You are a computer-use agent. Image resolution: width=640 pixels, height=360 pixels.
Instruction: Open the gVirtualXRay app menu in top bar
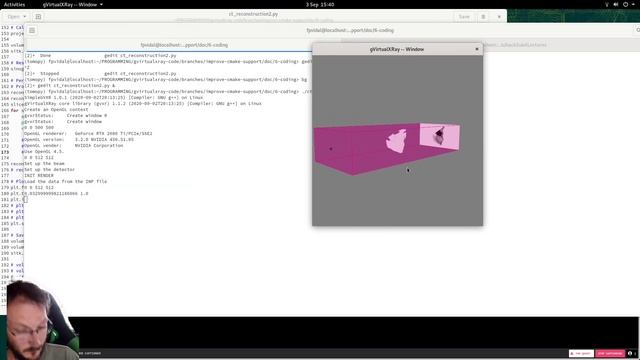73,4
